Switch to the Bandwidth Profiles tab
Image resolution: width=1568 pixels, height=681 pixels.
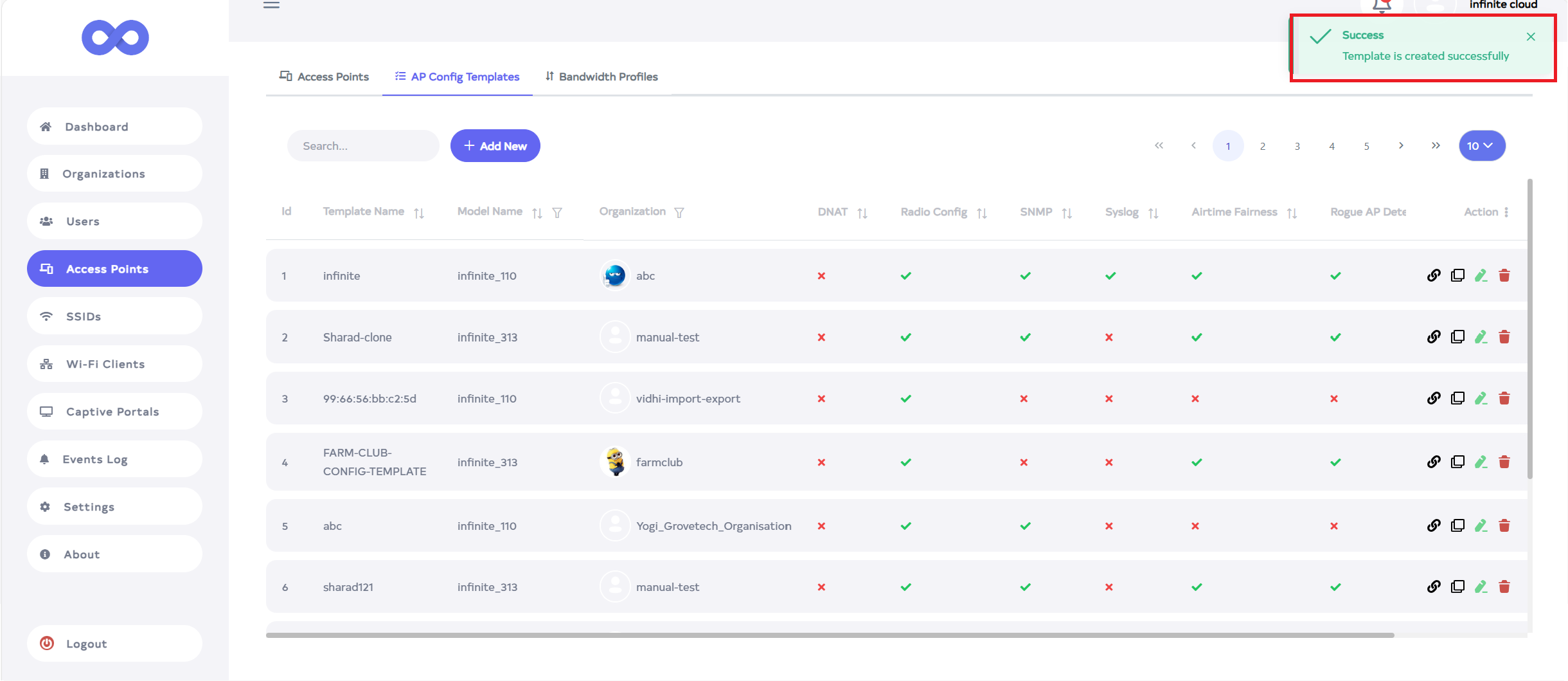click(601, 77)
